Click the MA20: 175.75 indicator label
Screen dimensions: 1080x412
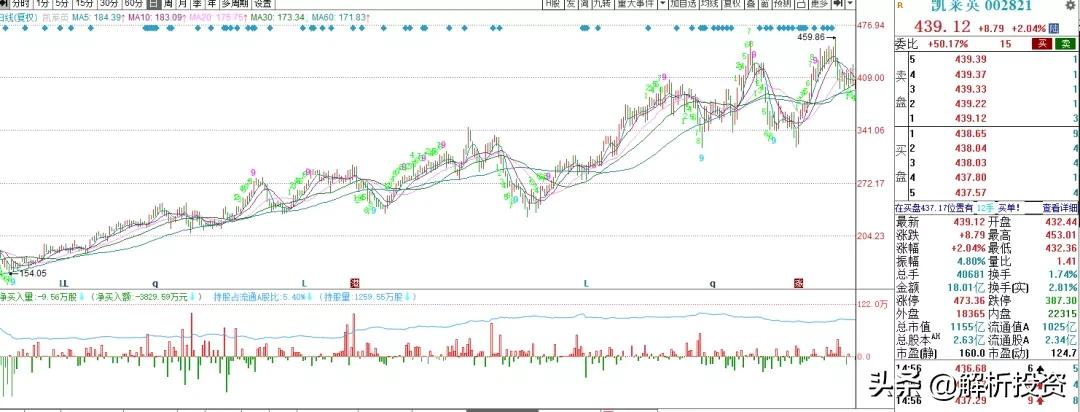218,17
